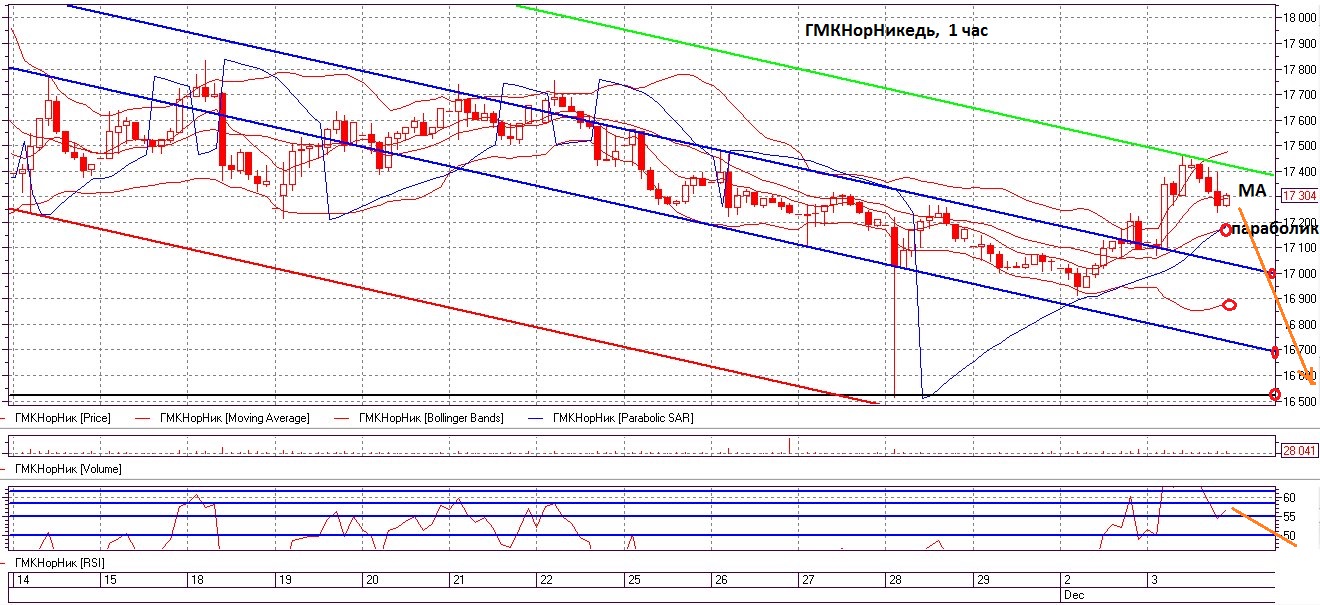Click the ГМКНорНик [Parabolic SAR] legend entry
This screenshot has height=605, width=1320.
(623, 417)
